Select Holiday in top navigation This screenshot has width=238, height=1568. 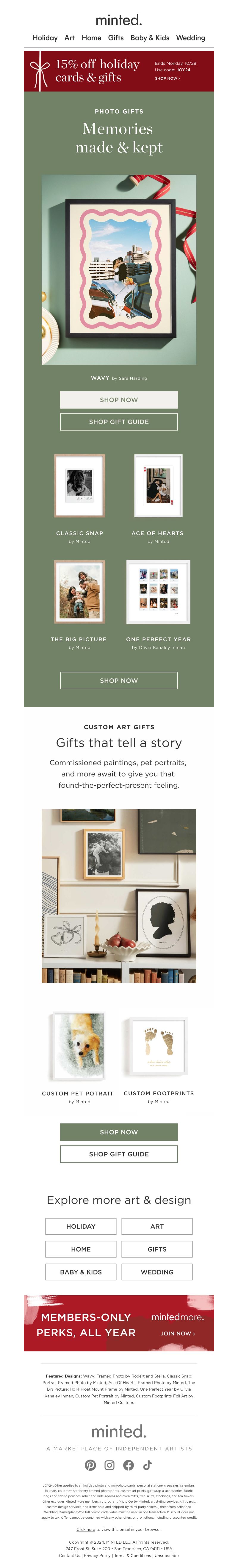coord(45,38)
